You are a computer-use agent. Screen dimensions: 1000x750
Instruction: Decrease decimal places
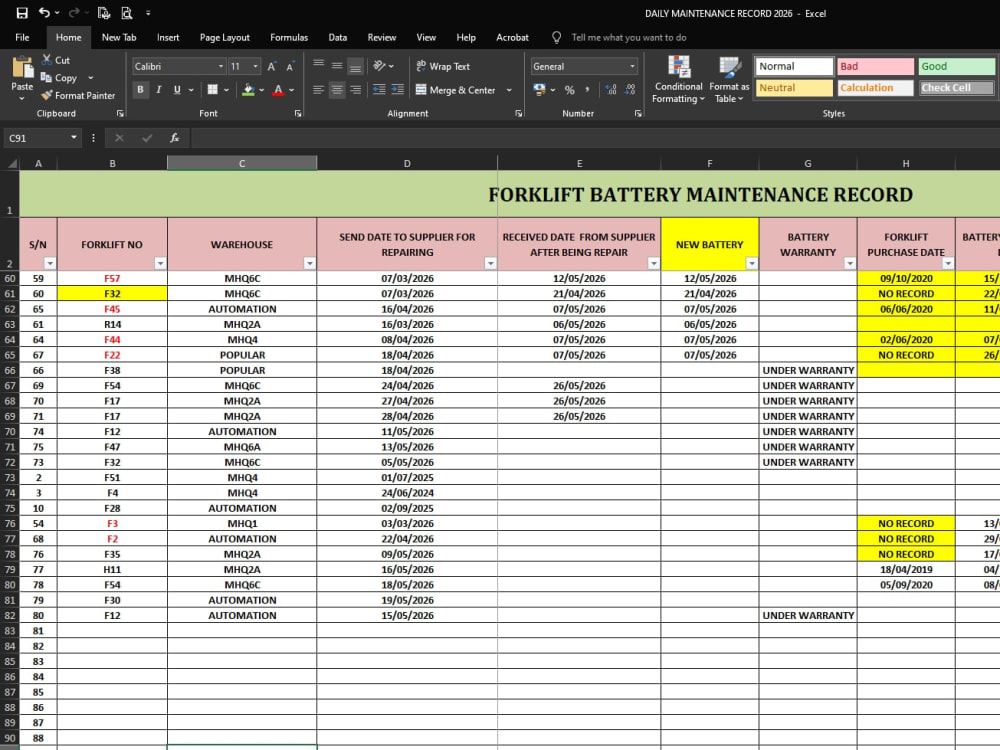point(630,90)
